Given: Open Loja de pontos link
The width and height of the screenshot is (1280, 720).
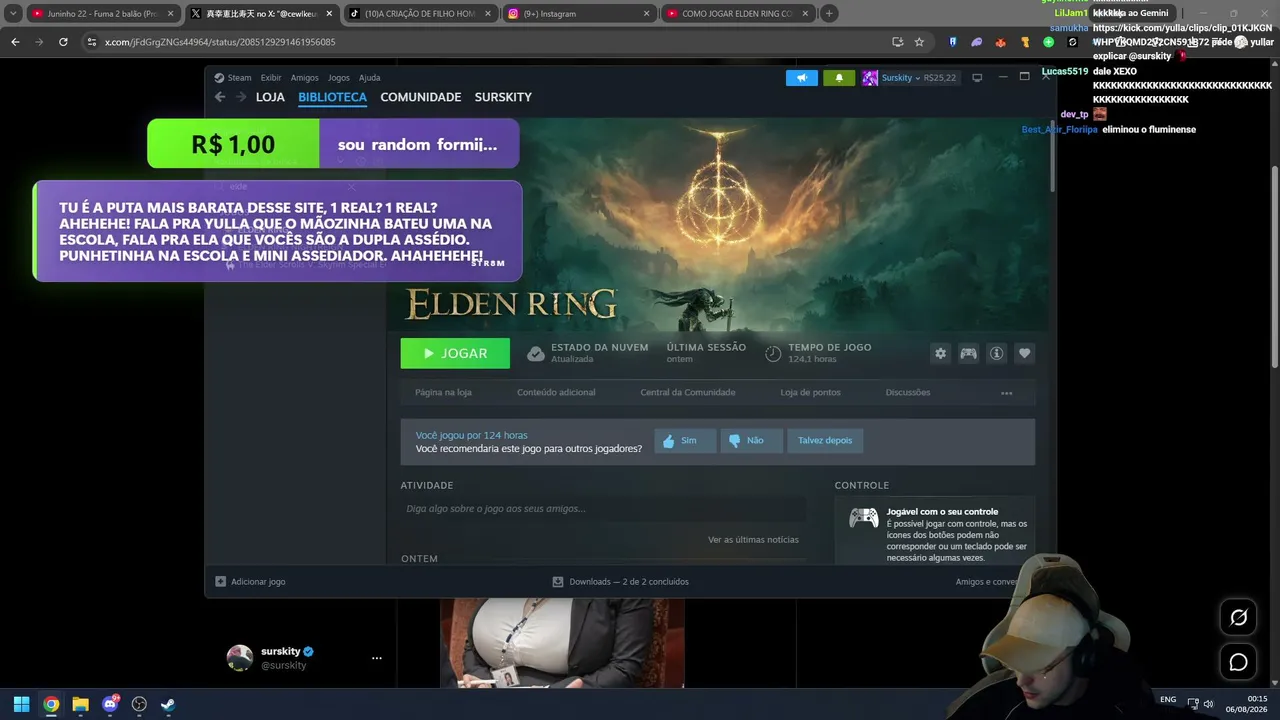Looking at the screenshot, I should point(810,392).
